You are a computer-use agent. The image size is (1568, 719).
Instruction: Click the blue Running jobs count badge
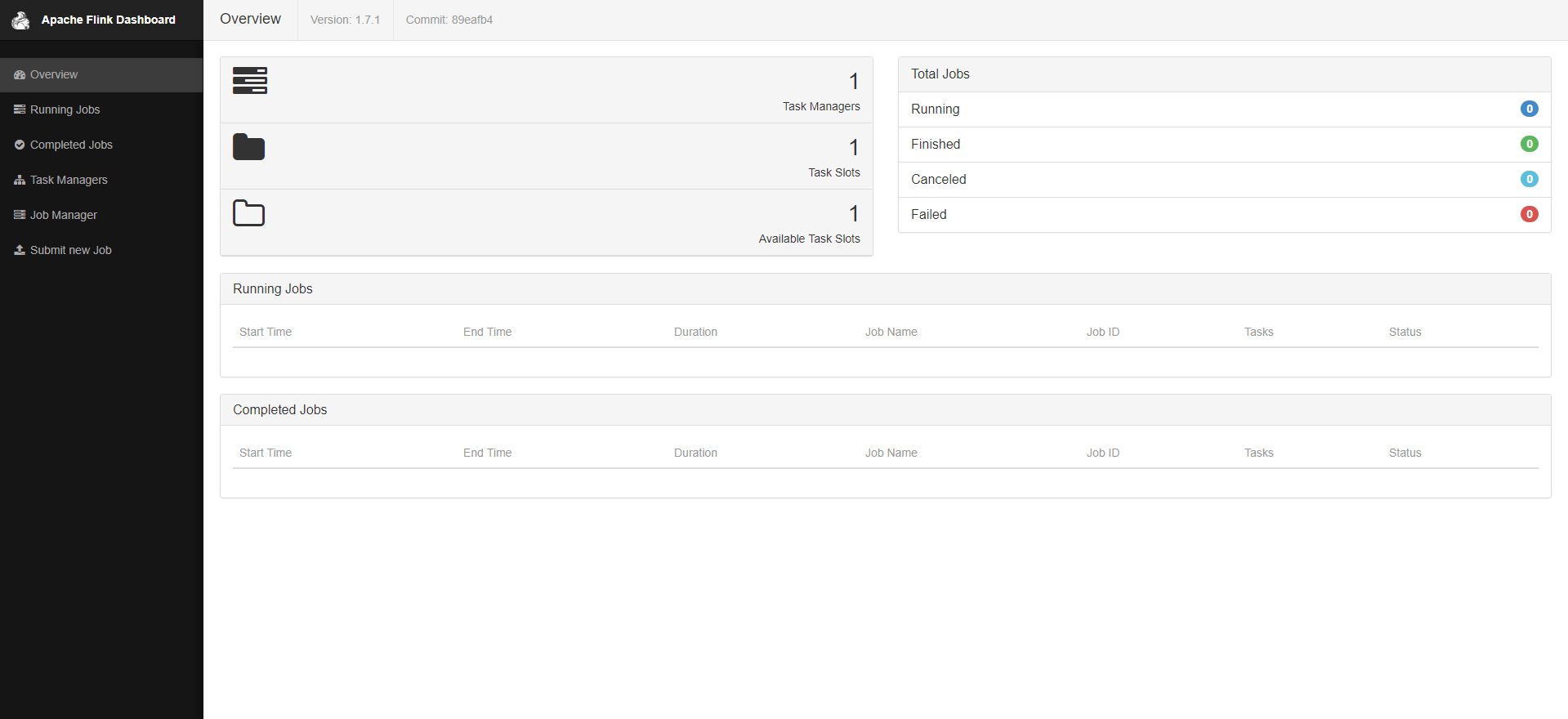(1529, 109)
